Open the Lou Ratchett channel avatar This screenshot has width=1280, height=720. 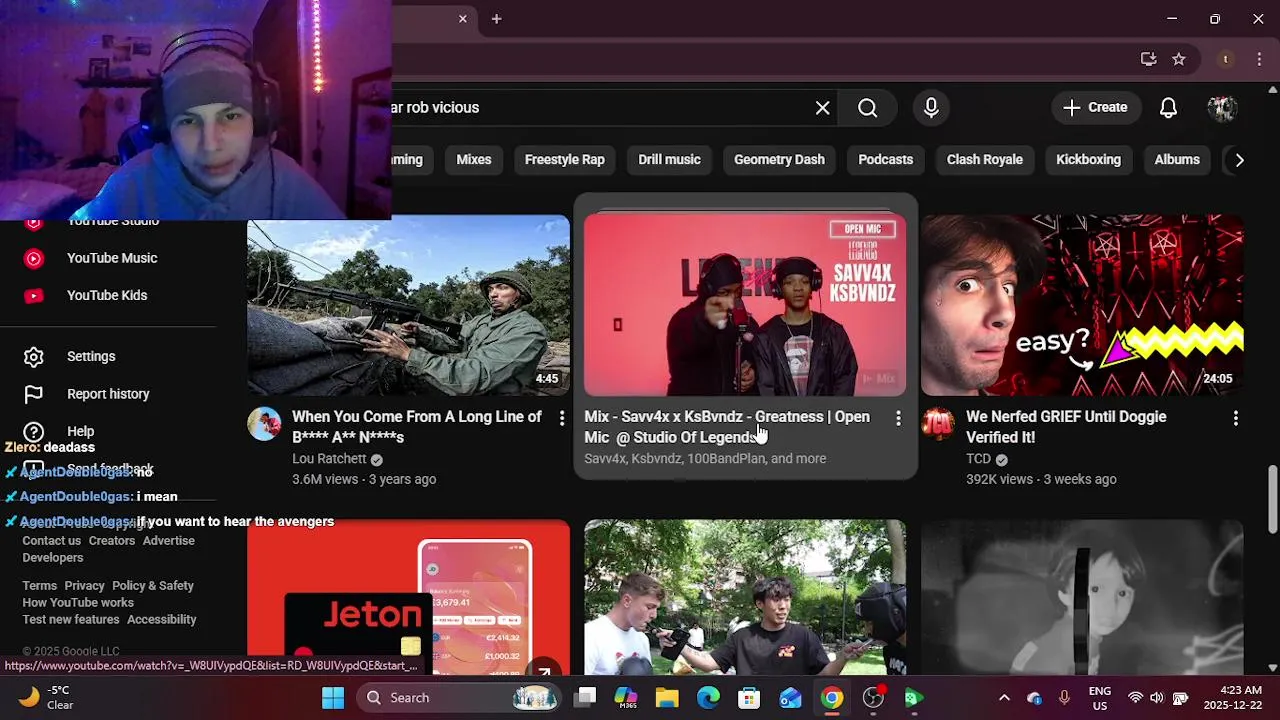tap(264, 424)
